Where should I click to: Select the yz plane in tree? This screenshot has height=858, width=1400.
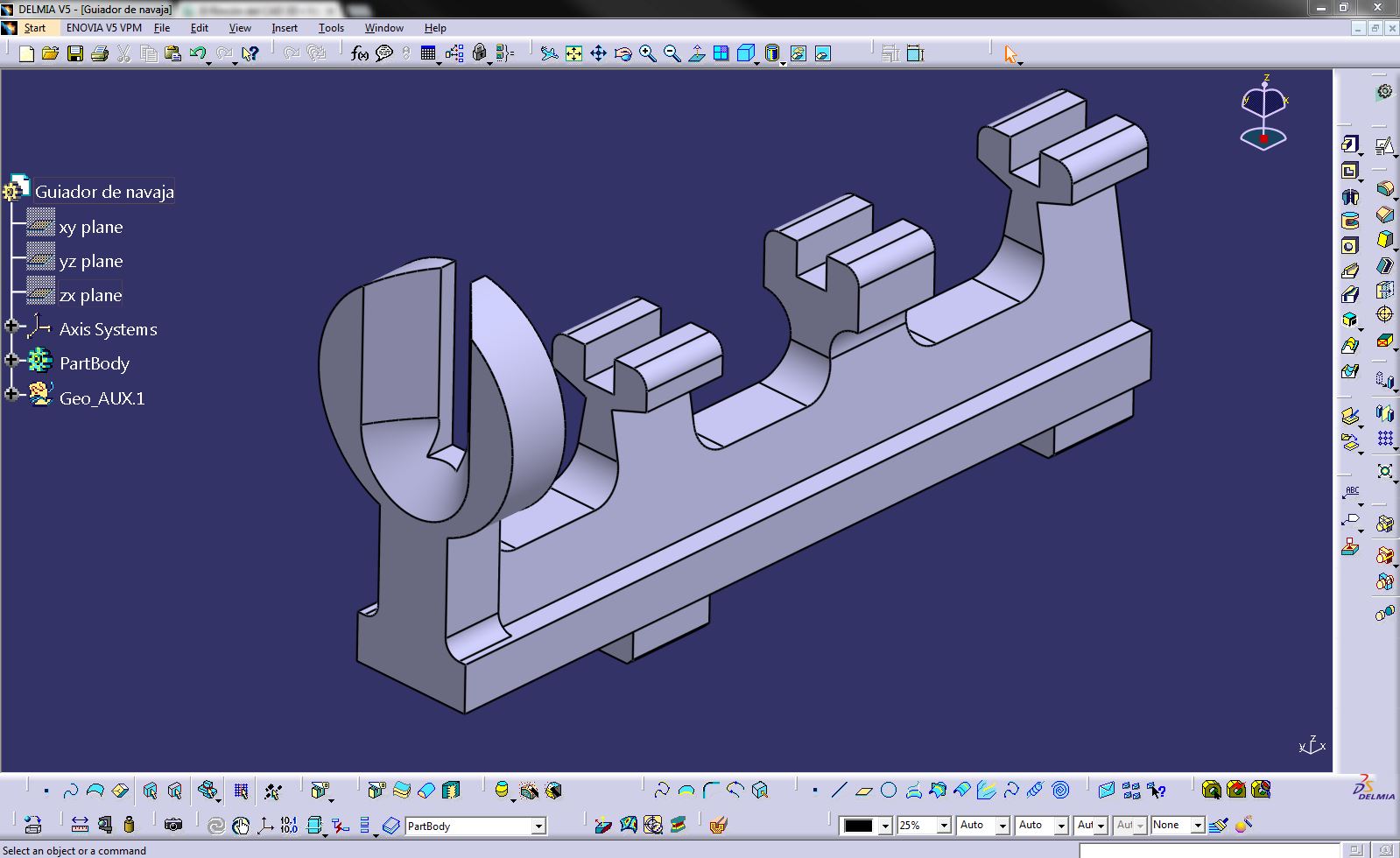click(91, 261)
